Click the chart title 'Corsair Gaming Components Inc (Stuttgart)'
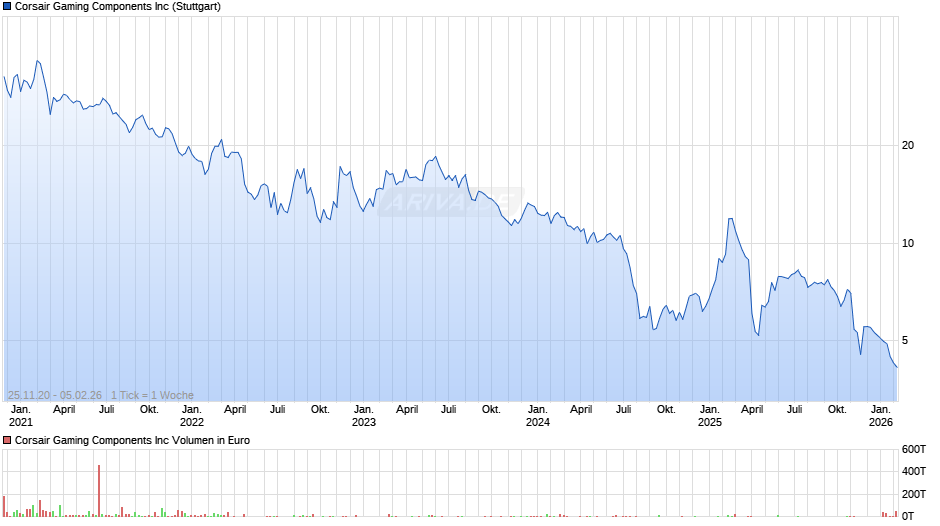Screen dimensions: 940x526 click(x=118, y=7)
